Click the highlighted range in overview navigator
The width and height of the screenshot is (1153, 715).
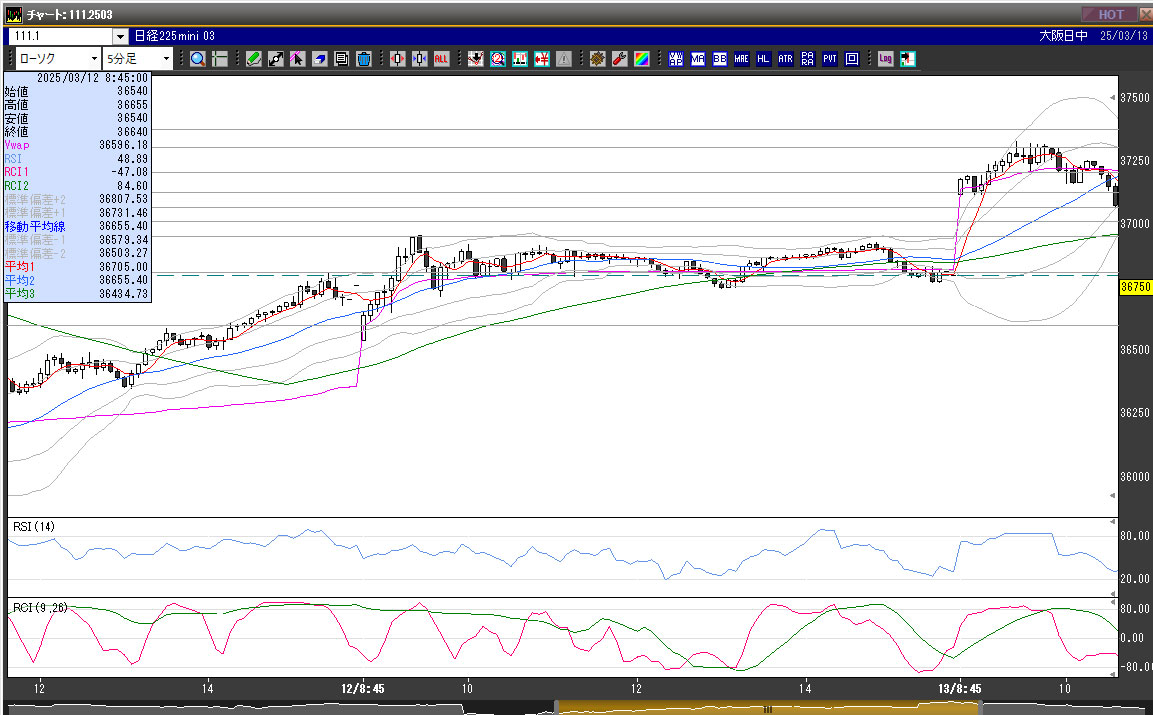click(x=768, y=708)
